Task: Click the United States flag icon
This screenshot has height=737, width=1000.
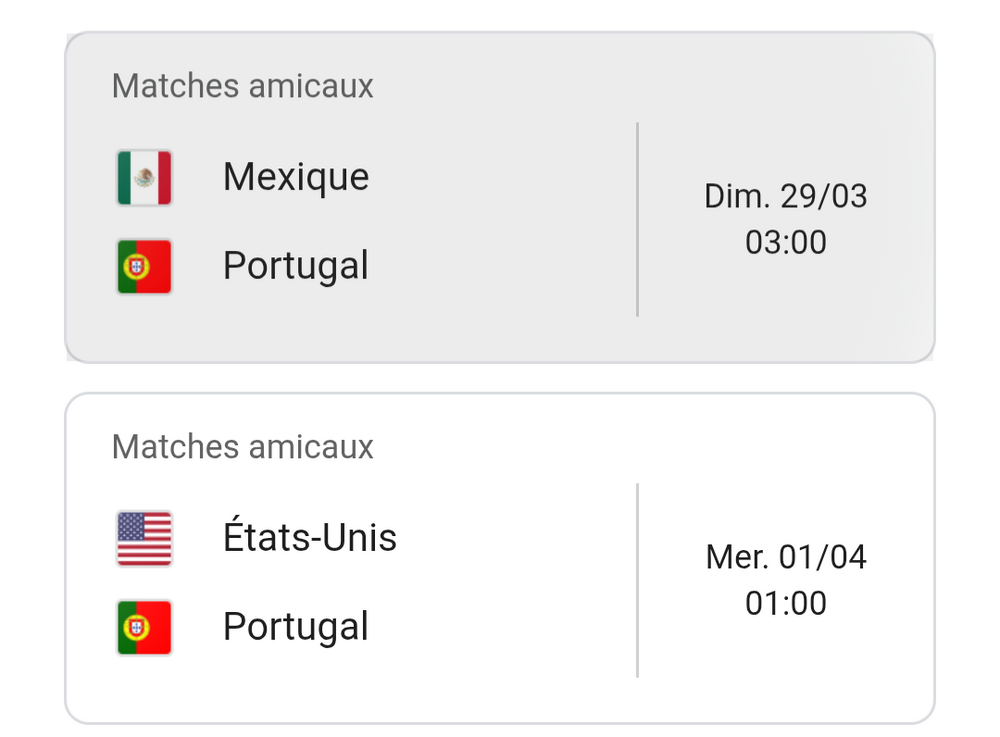Action: point(144,539)
